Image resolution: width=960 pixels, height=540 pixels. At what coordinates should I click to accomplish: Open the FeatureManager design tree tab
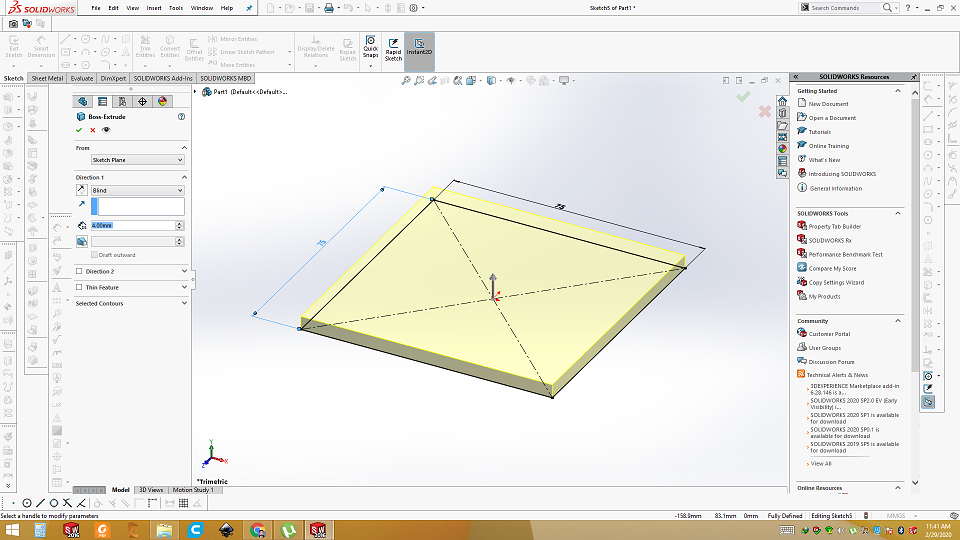click(x=83, y=102)
